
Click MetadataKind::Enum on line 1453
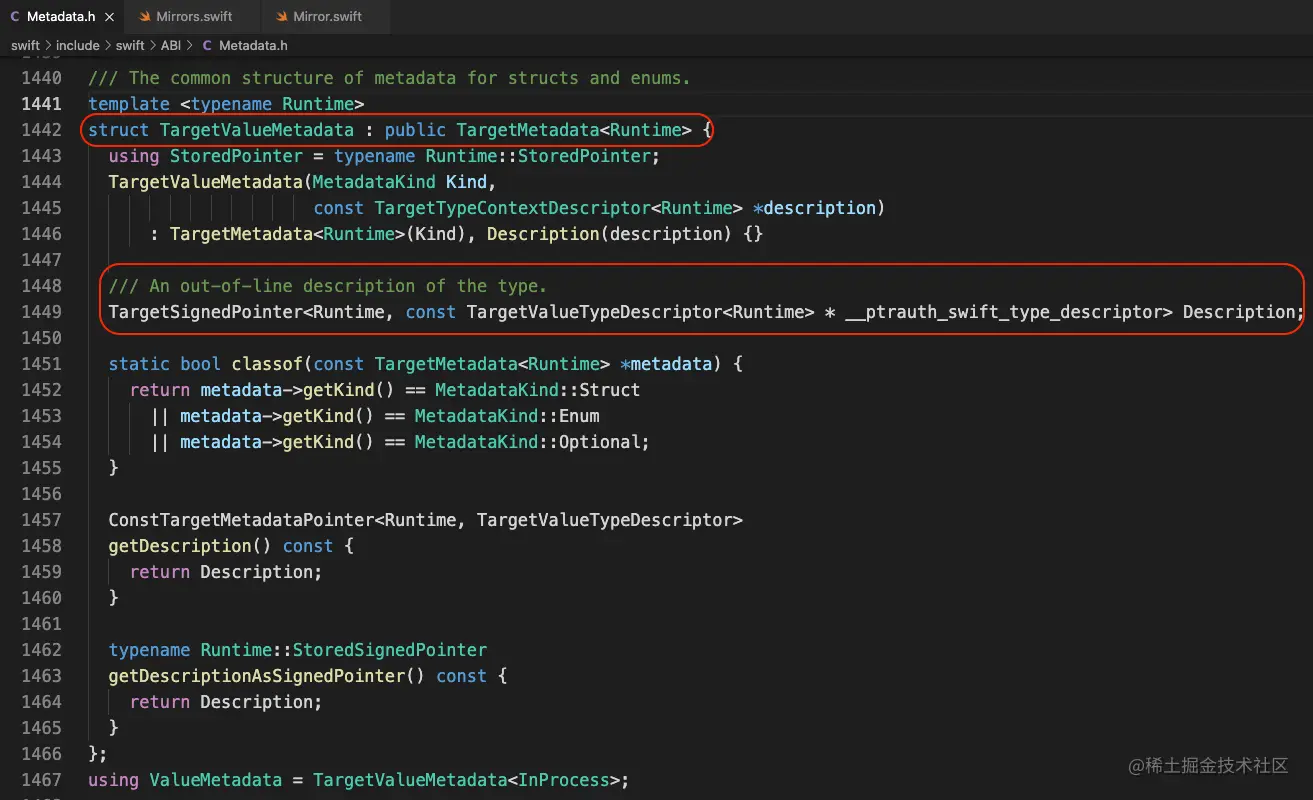(x=507, y=416)
